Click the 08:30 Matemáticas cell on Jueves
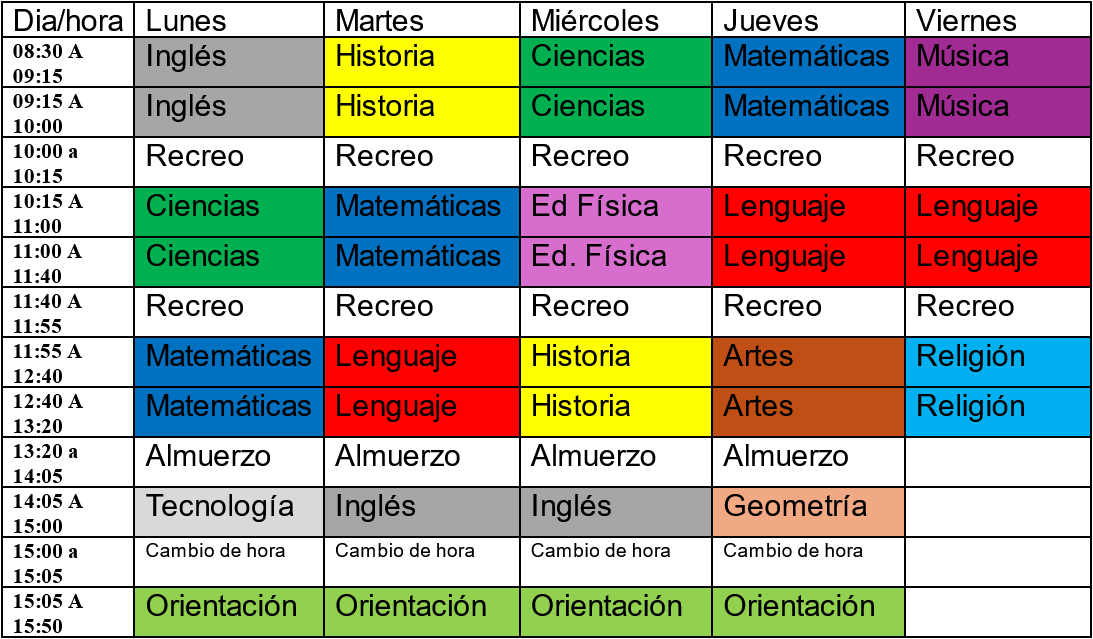 [x=808, y=62]
